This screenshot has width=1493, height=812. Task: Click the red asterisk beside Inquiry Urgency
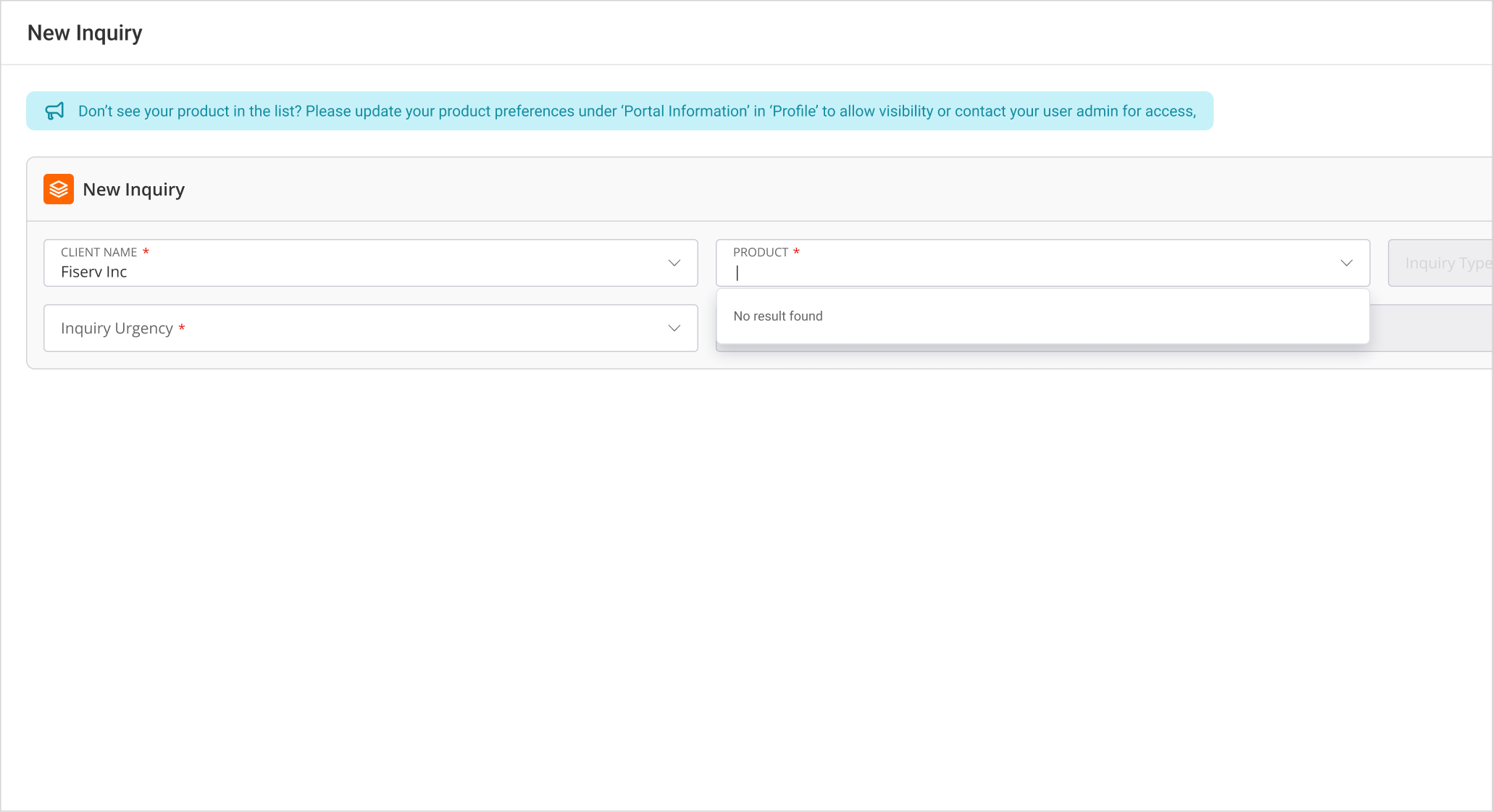(182, 328)
